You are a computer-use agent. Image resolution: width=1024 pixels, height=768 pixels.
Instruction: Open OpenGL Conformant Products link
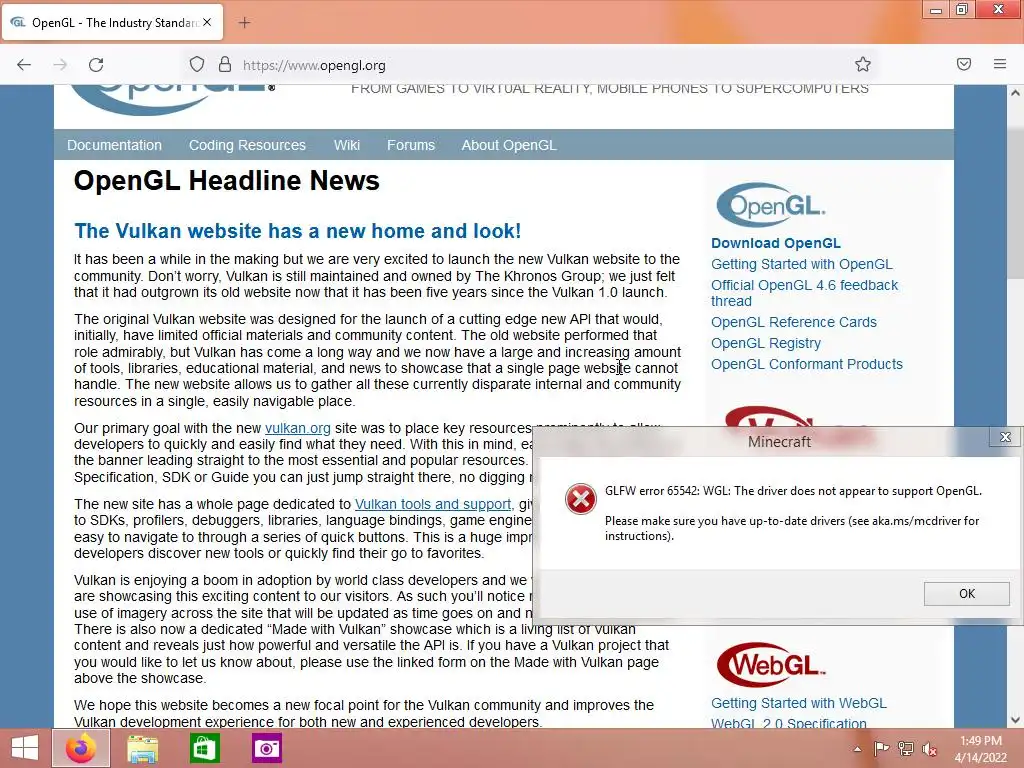[807, 364]
